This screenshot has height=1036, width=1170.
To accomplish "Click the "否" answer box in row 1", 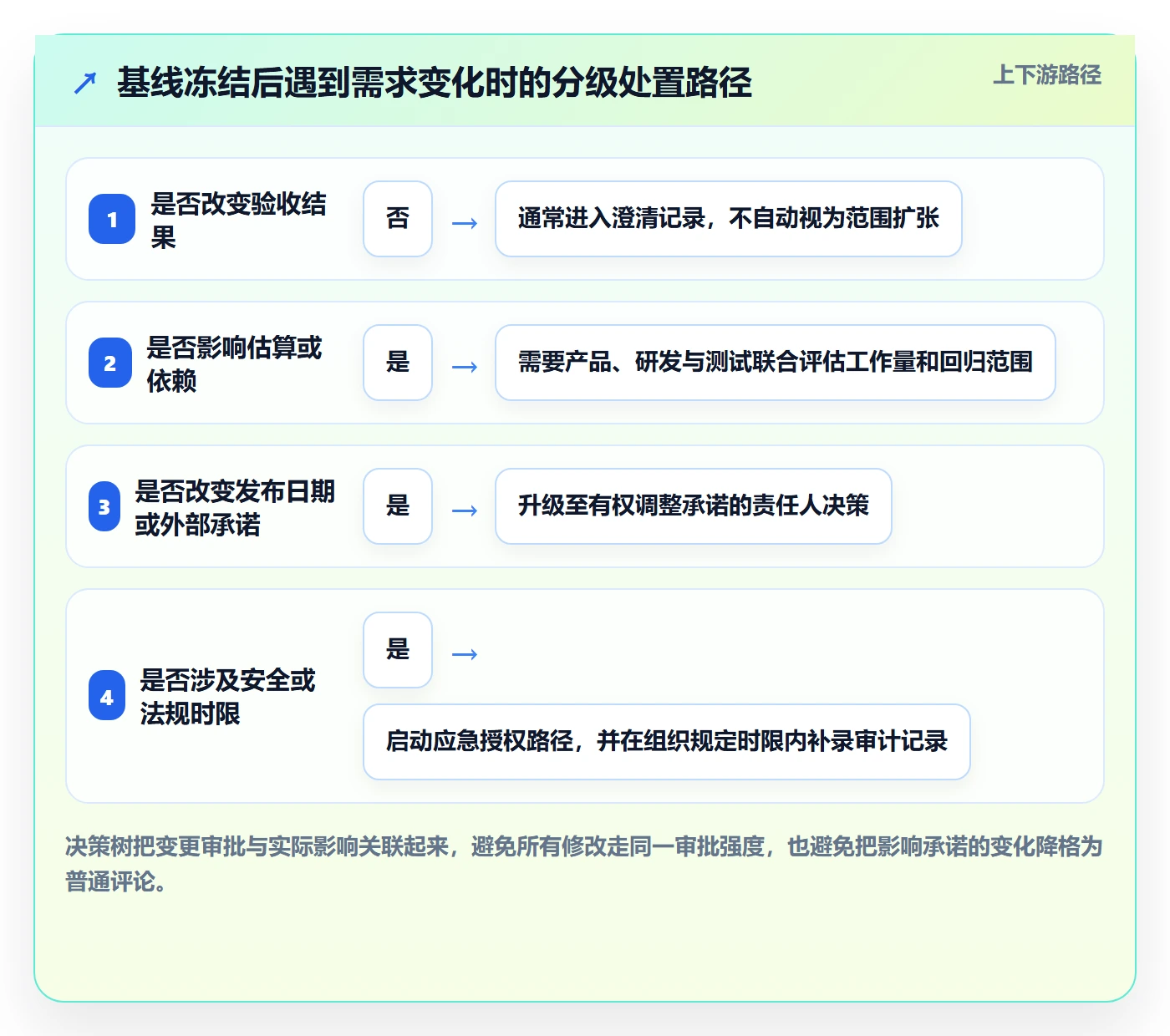I will pyautogui.click(x=398, y=219).
